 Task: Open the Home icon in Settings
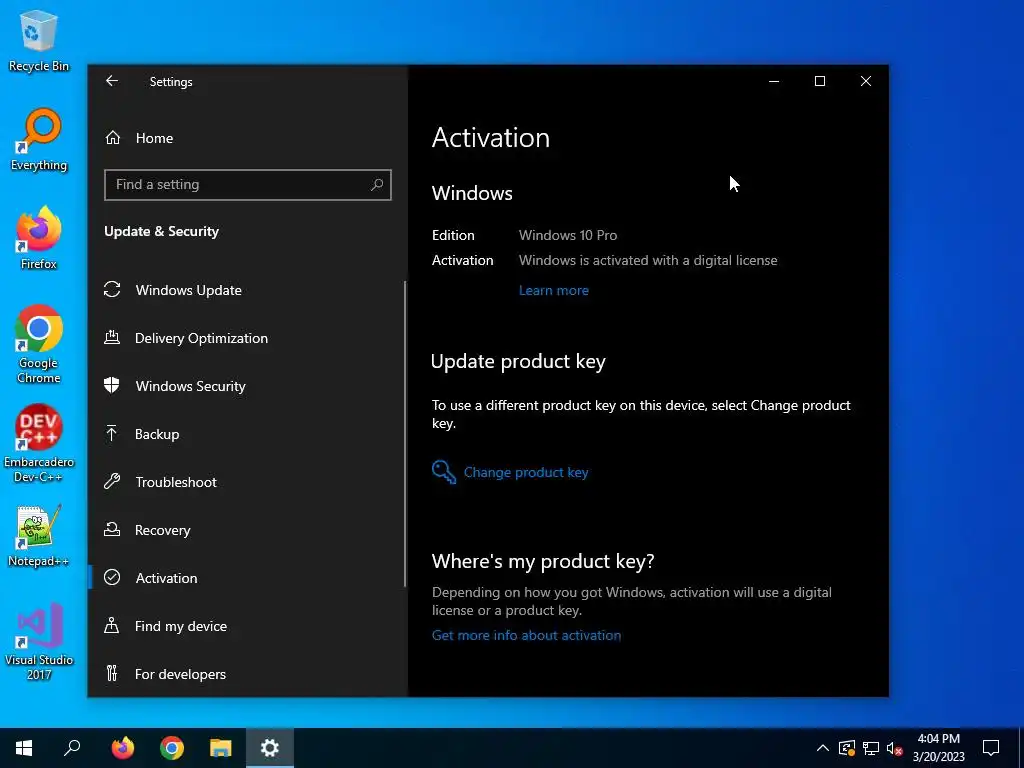pos(113,138)
